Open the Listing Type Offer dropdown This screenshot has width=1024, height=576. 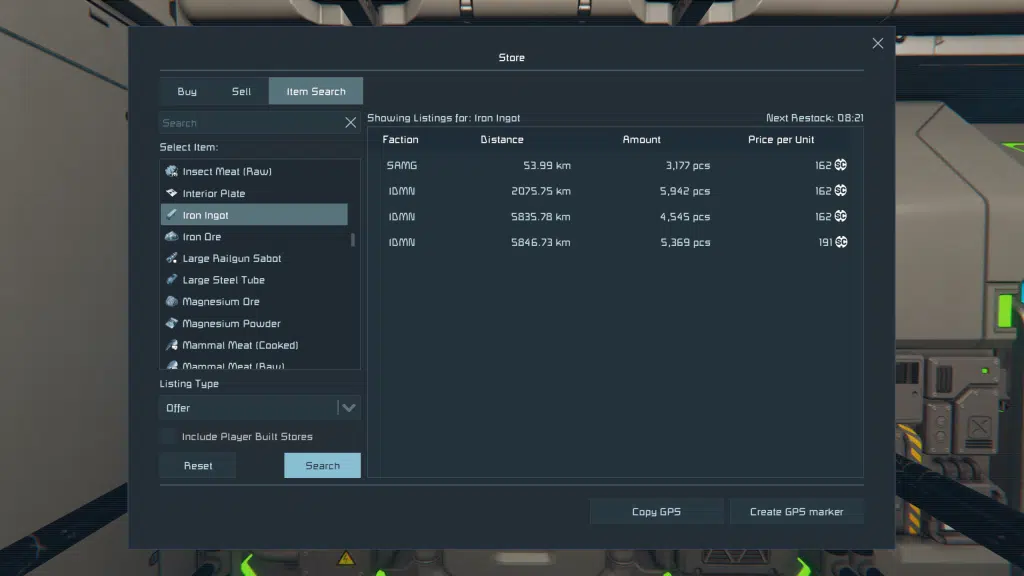[260, 408]
